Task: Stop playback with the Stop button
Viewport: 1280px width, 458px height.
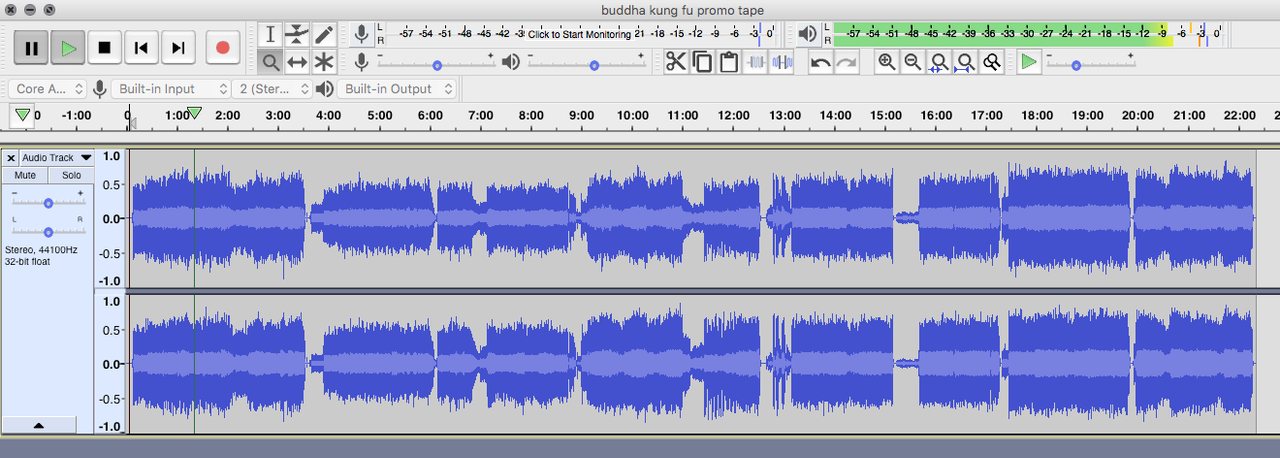Action: (x=104, y=47)
